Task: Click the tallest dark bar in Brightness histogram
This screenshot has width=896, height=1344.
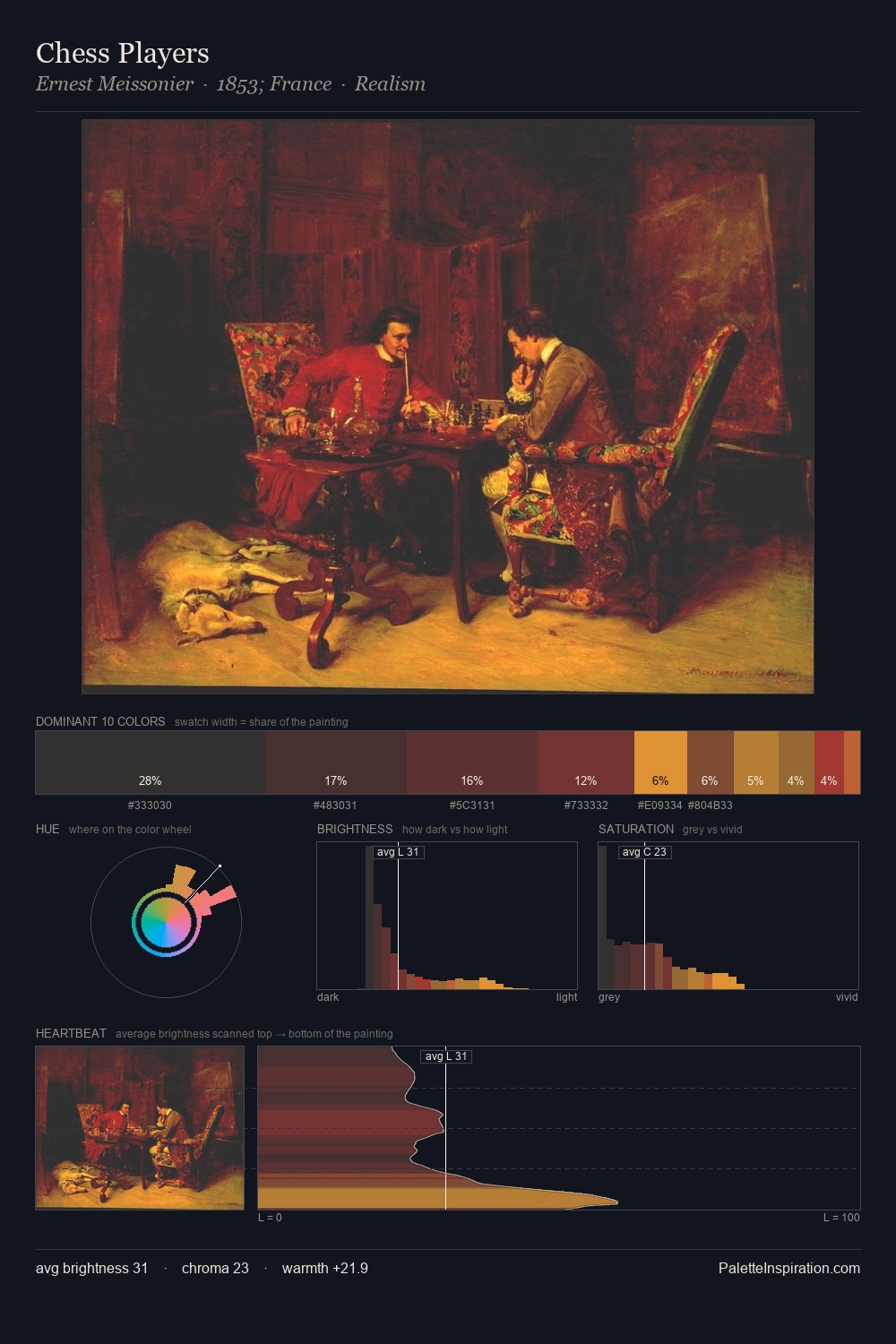Action: pos(370,918)
